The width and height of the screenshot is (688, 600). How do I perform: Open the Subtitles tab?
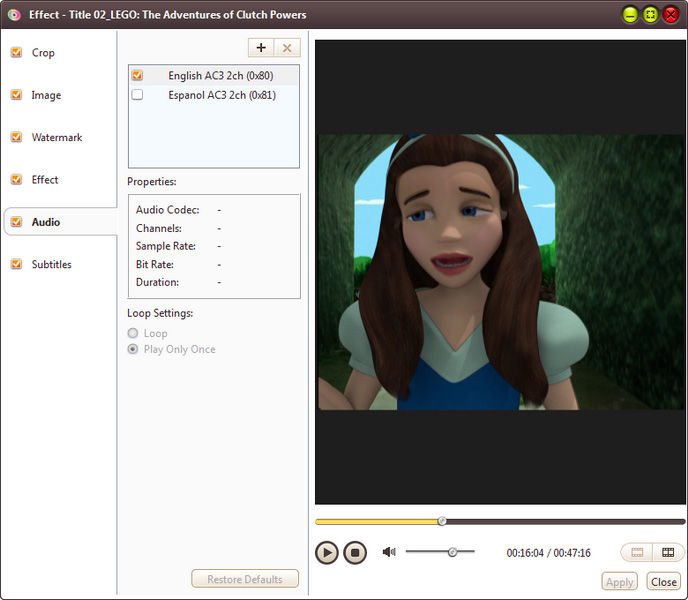coord(52,265)
